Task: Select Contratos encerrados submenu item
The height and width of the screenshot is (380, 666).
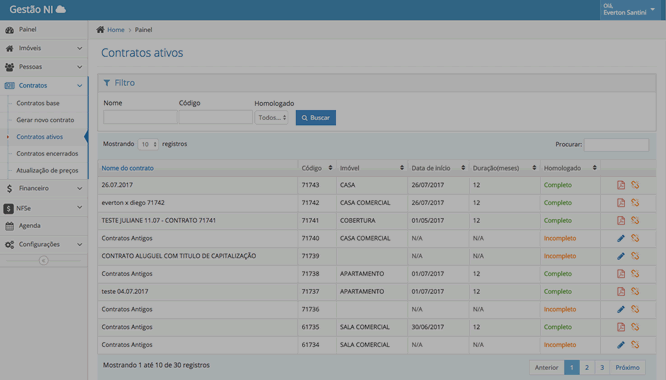Action: [x=47, y=154]
